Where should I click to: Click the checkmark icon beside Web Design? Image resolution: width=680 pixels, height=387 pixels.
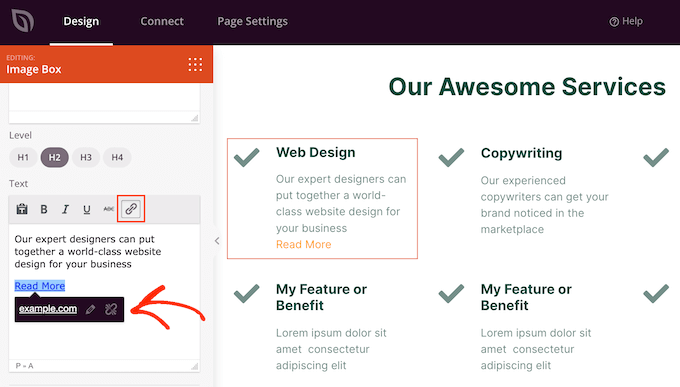pyautogui.click(x=246, y=157)
